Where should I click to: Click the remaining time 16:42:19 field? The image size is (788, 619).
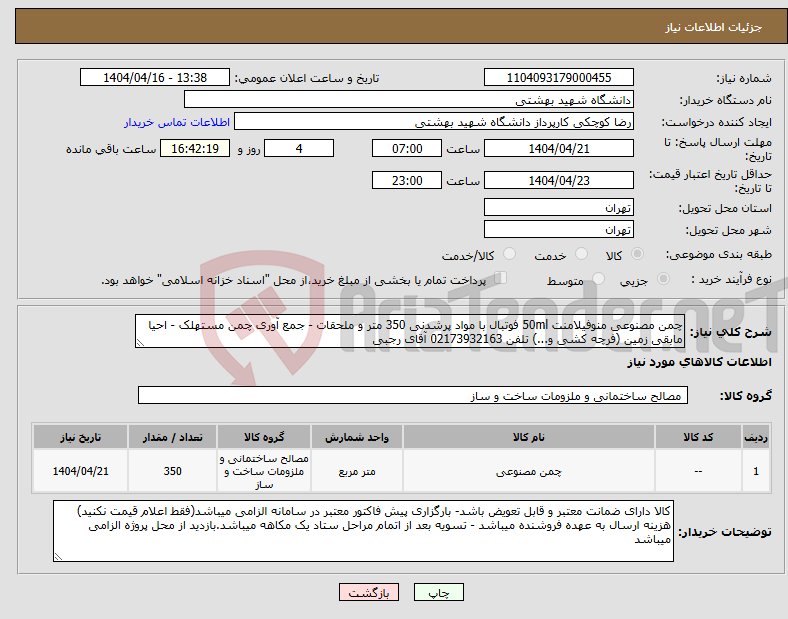[x=195, y=149]
